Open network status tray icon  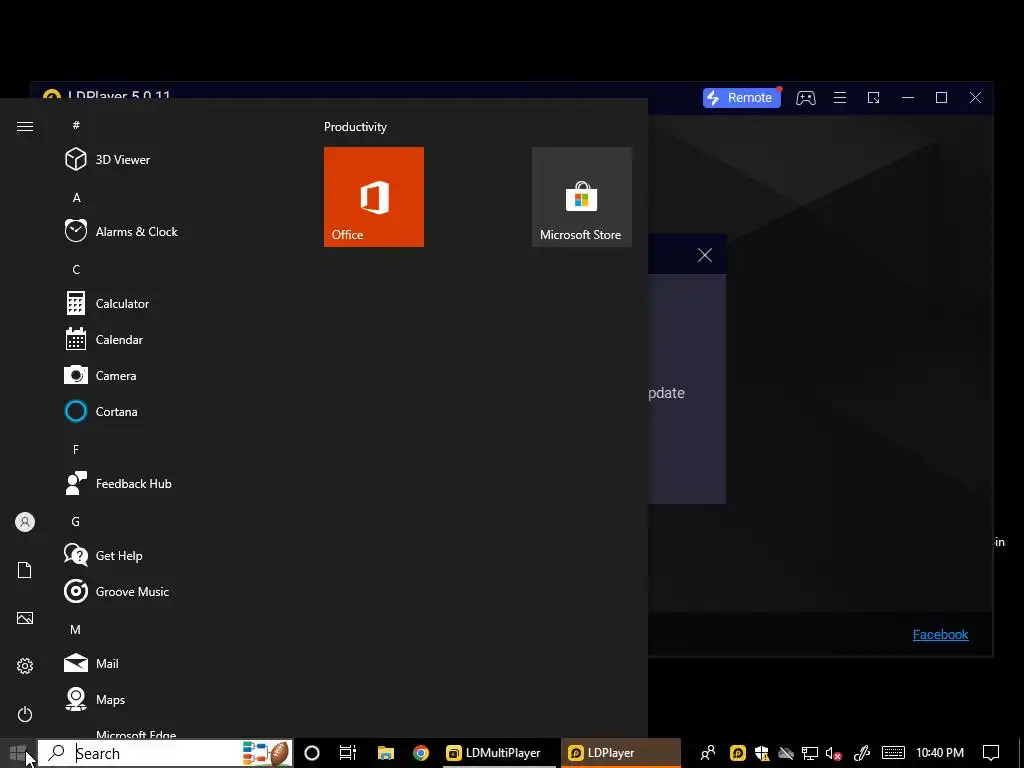tap(810, 753)
